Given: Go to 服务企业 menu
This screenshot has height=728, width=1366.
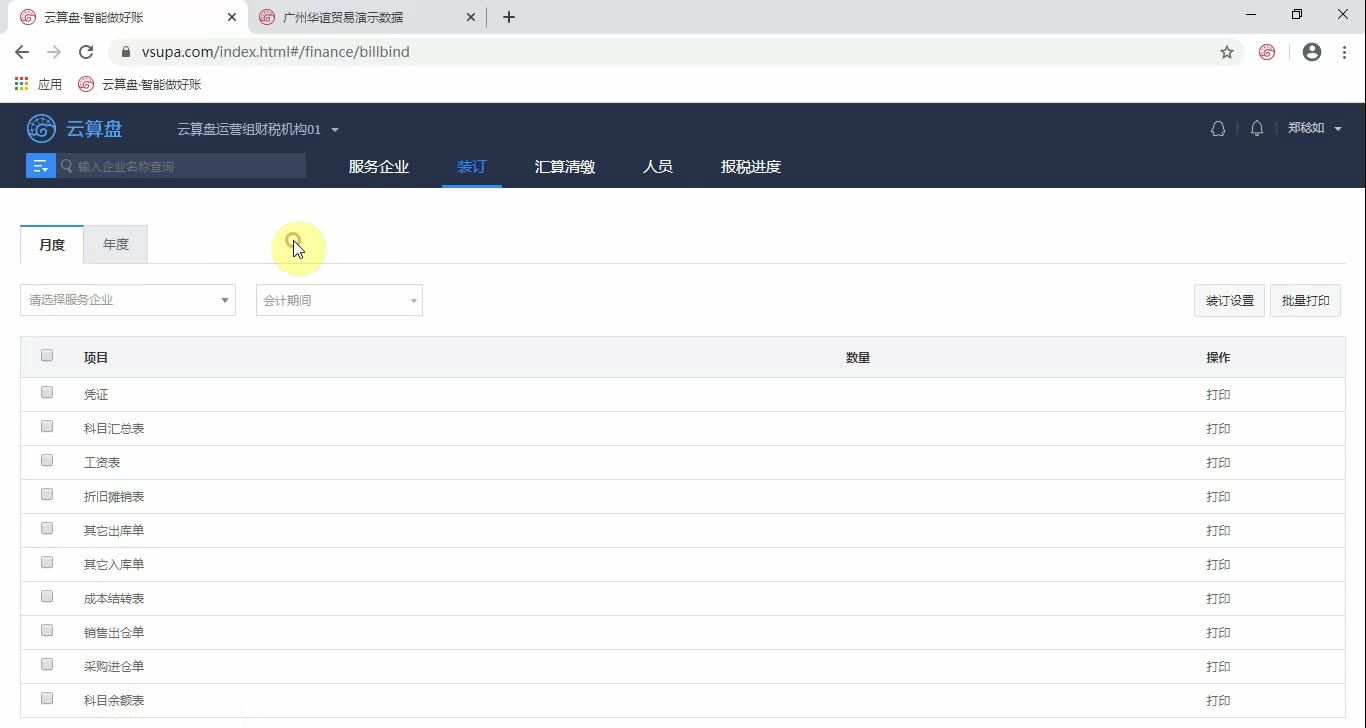Looking at the screenshot, I should pos(379,167).
